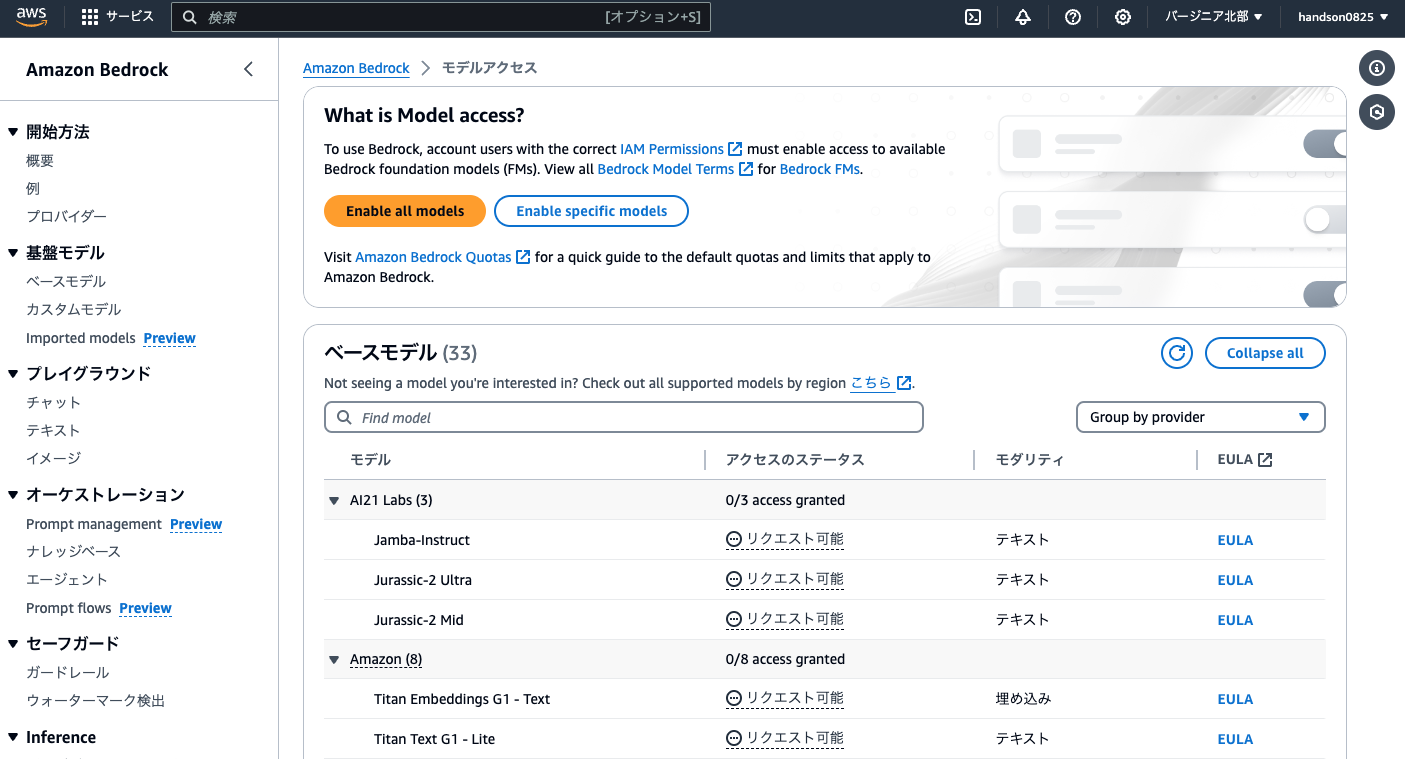Refresh the base models list

1177,353
